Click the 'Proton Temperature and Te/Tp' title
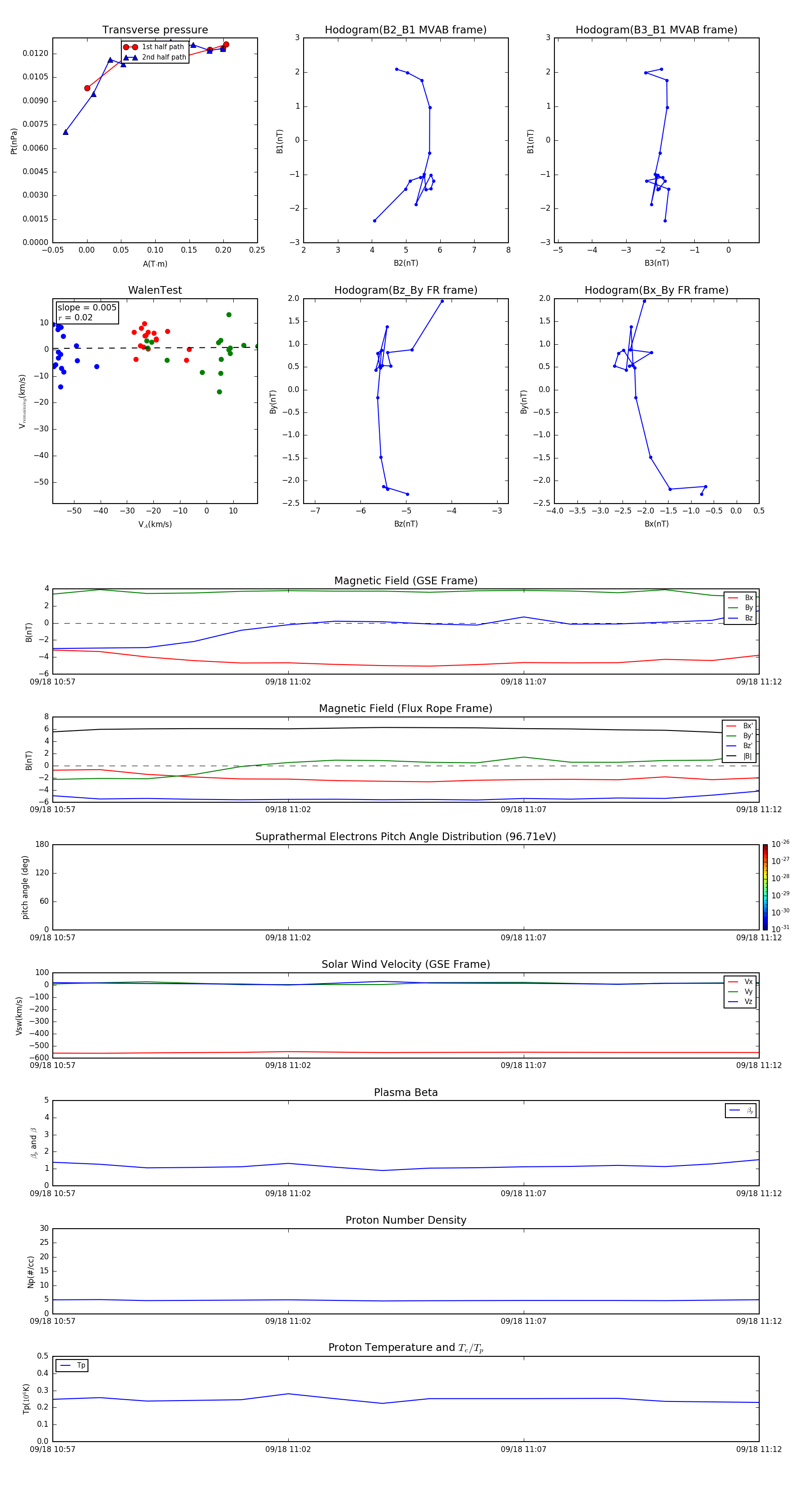812x1489 pixels. tap(406, 1348)
